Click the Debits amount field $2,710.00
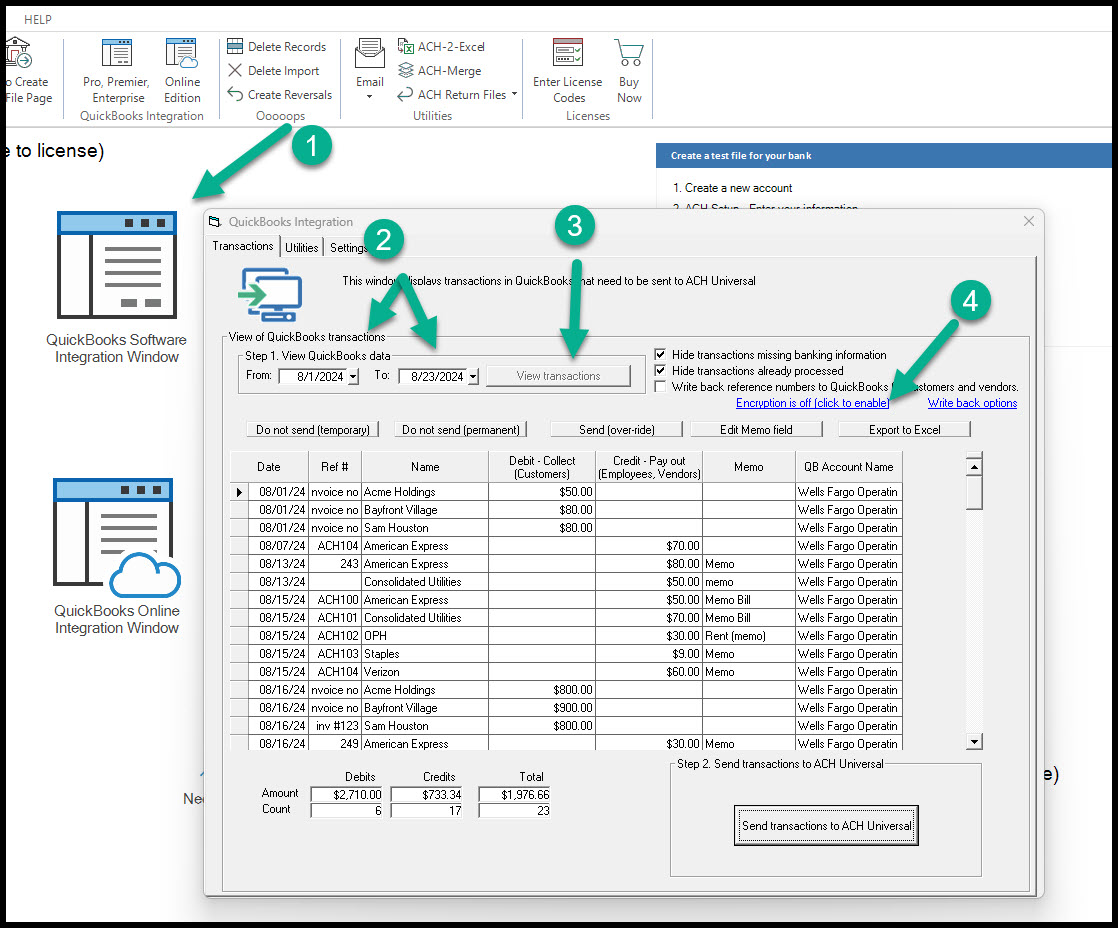This screenshot has width=1118, height=928. coord(347,794)
